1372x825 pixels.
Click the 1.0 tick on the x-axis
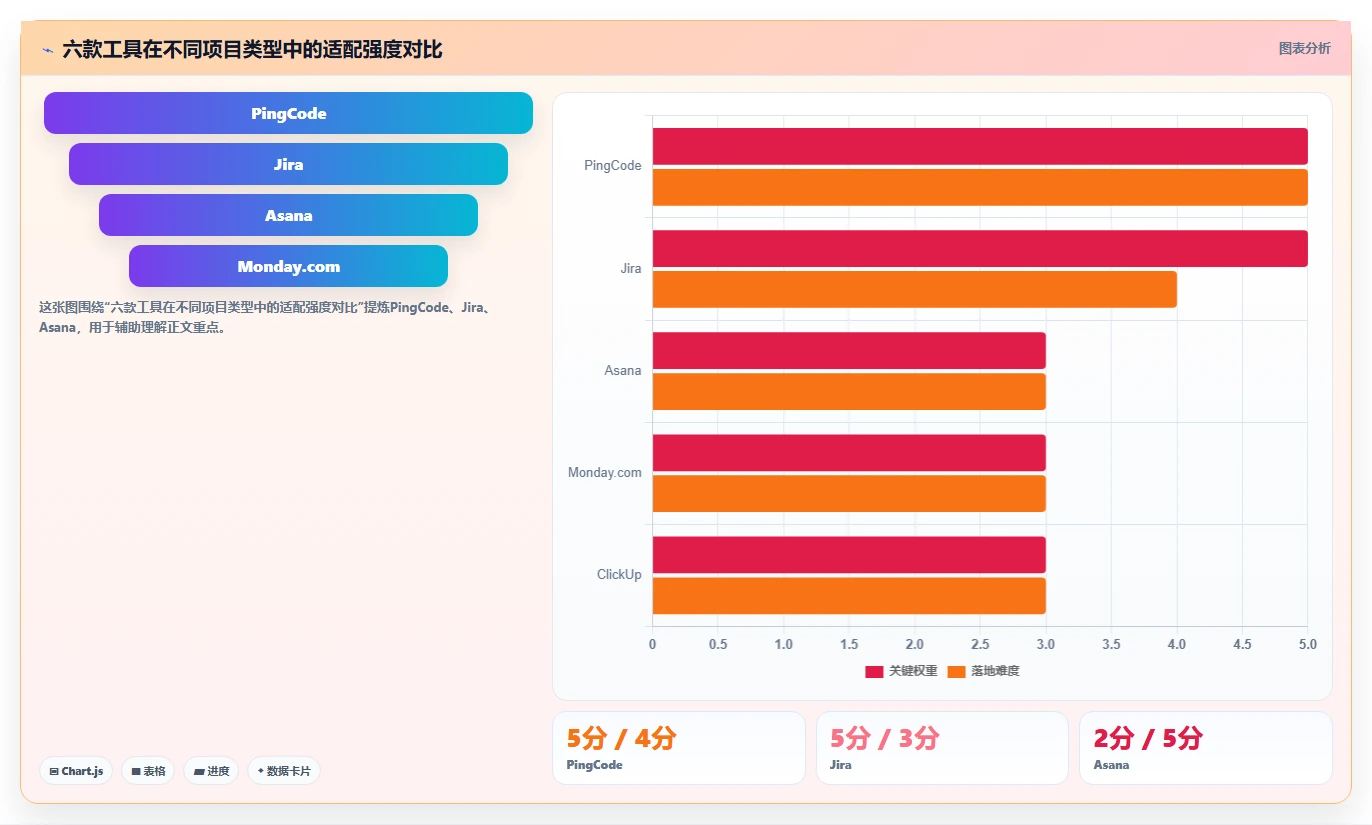[783, 644]
